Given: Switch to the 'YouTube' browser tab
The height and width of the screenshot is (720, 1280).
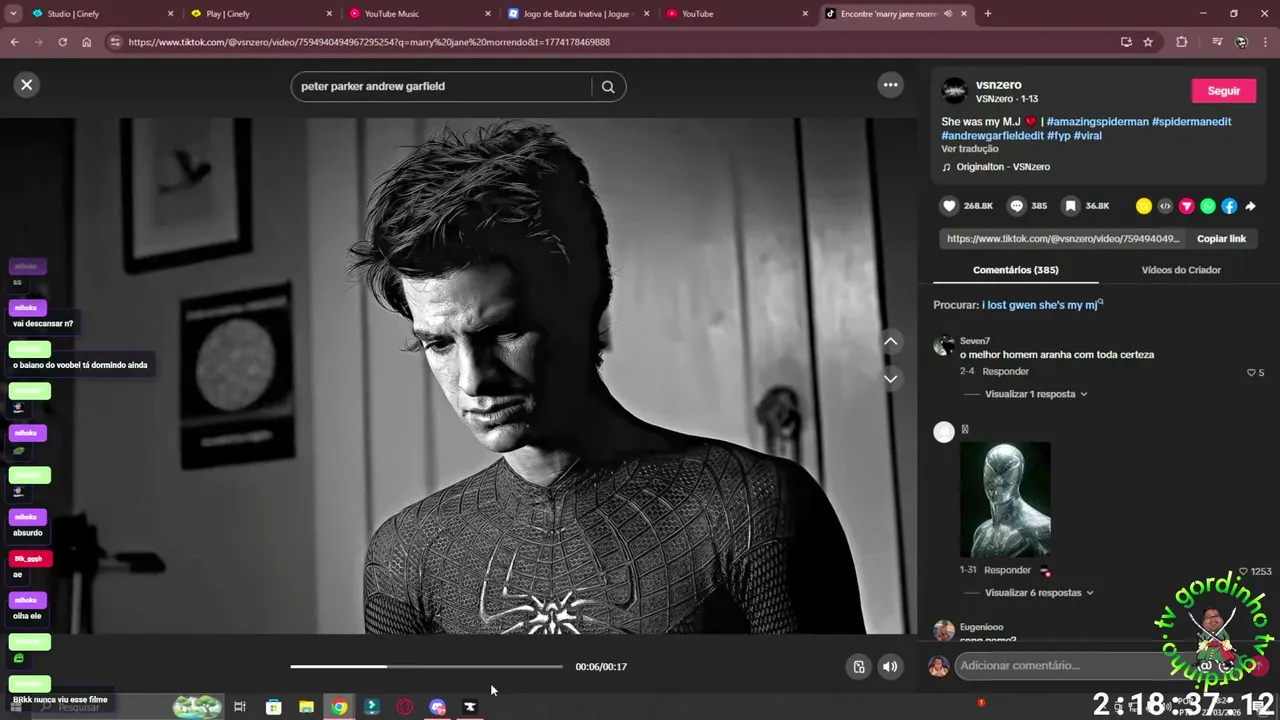Looking at the screenshot, I should tap(738, 14).
